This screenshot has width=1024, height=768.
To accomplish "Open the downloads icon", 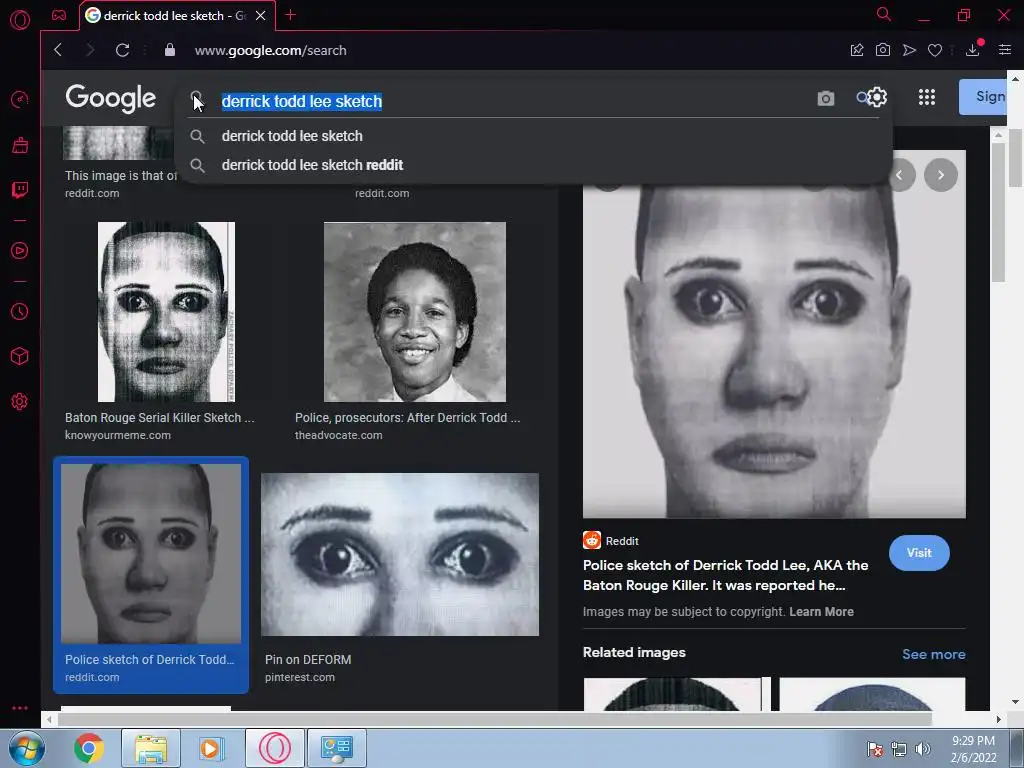I will 973,50.
